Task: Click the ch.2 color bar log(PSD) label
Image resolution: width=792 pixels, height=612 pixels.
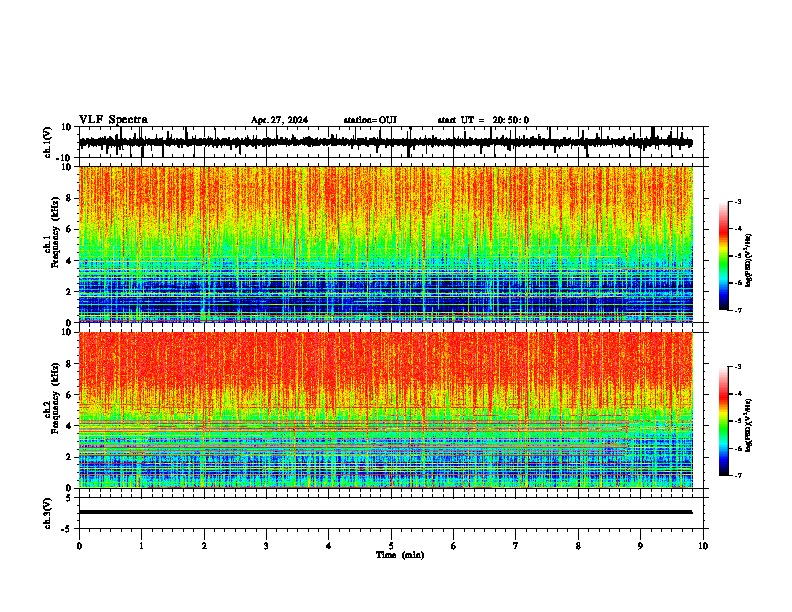Action: pos(748,426)
